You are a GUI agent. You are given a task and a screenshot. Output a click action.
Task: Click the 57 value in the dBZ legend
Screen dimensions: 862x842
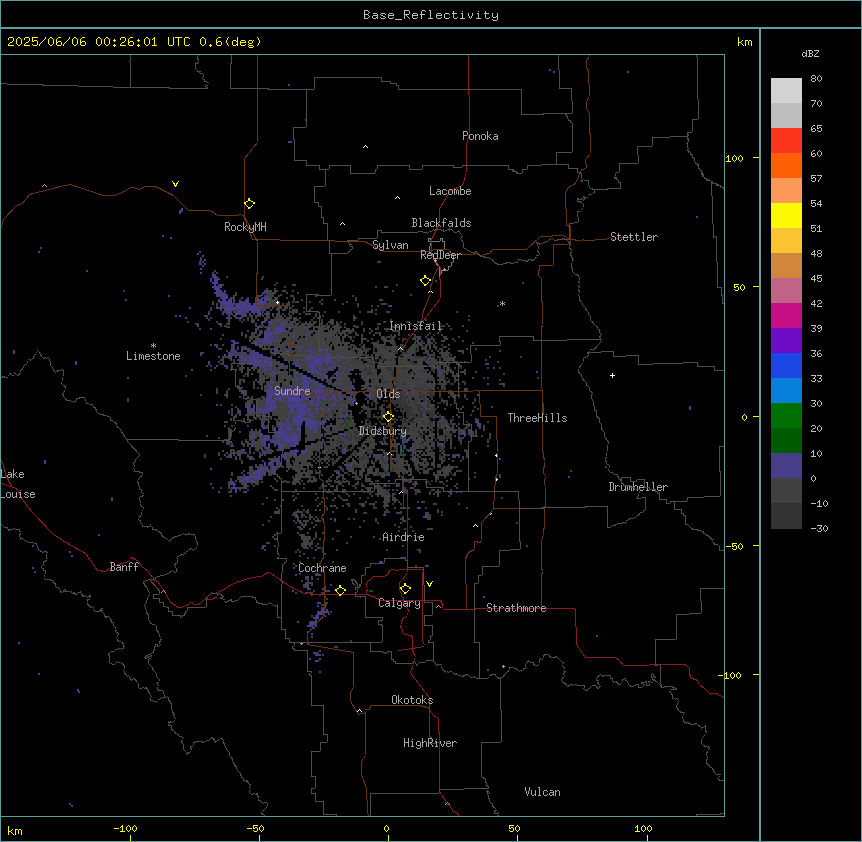[x=816, y=178]
